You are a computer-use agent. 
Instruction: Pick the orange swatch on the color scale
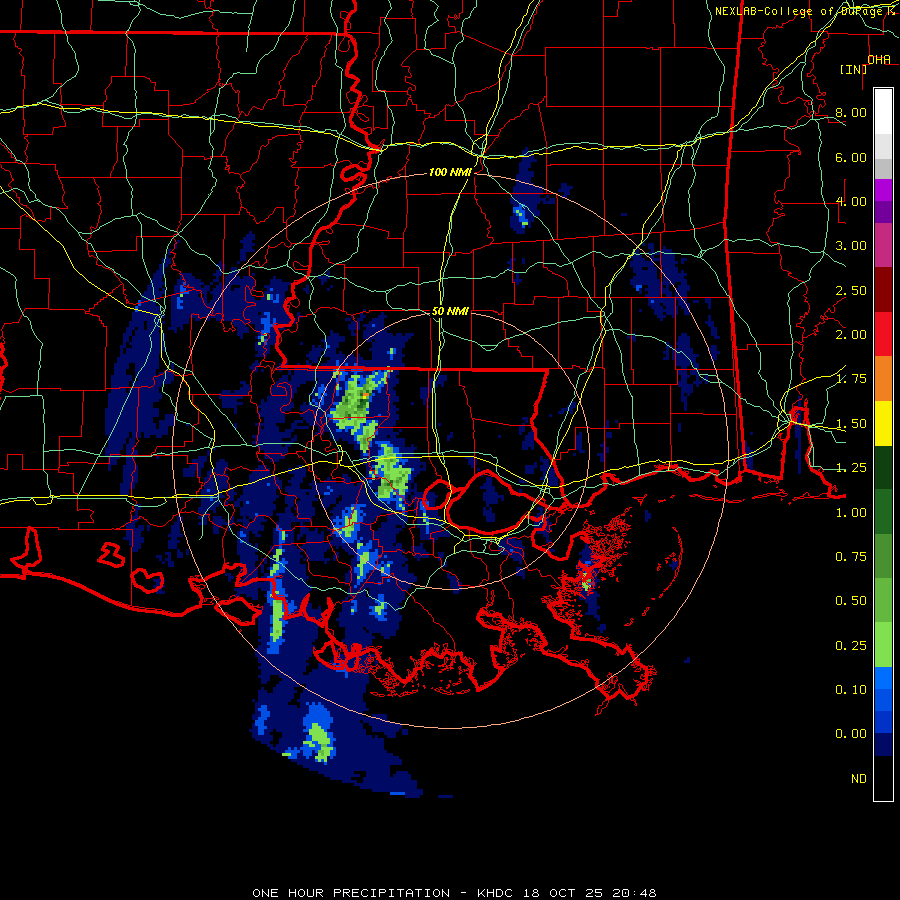pos(883,379)
